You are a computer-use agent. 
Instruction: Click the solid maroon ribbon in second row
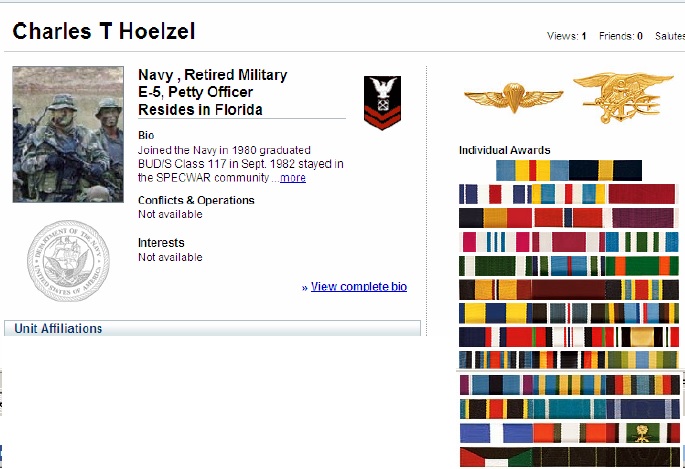click(641, 194)
